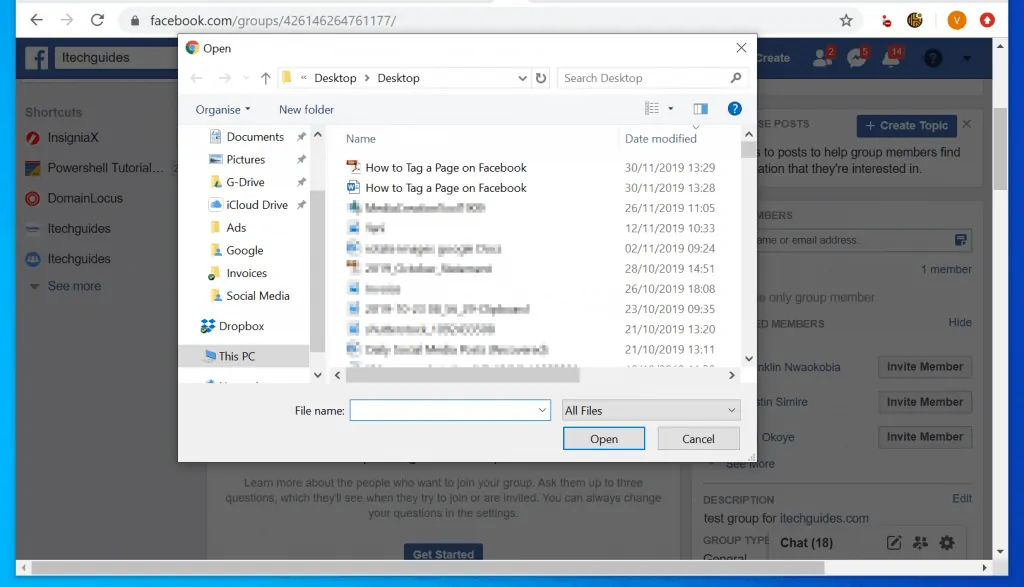Open the recent locations dropdown in dialog
This screenshot has height=587, width=1024.
coord(246,78)
